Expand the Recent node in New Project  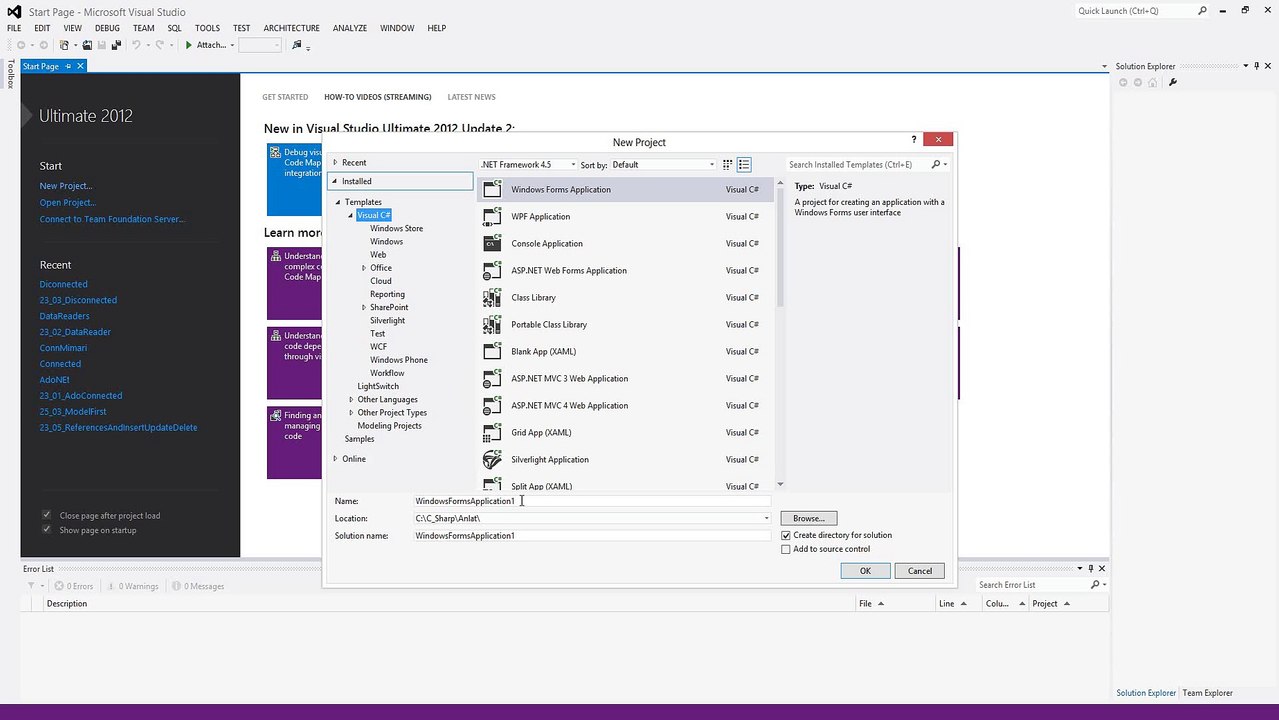click(336, 162)
